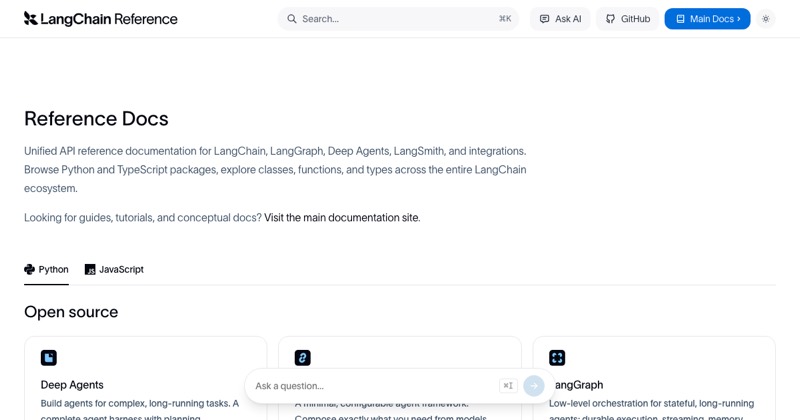This screenshot has height=420, width=800.
Task: Click the Python logo icon
Action: (x=30, y=269)
